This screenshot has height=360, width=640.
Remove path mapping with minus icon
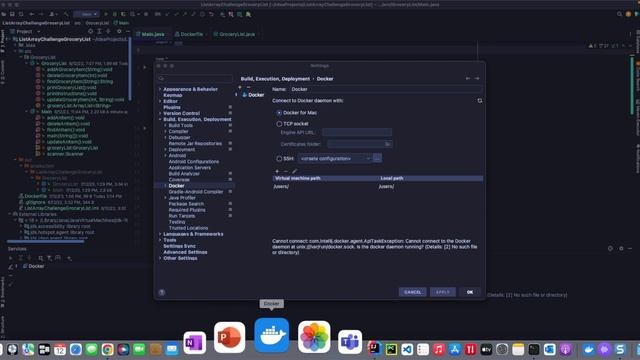click(x=286, y=171)
